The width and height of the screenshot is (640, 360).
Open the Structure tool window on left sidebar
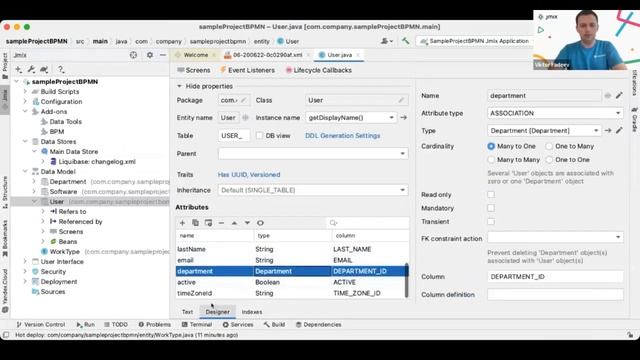pyautogui.click(x=5, y=192)
